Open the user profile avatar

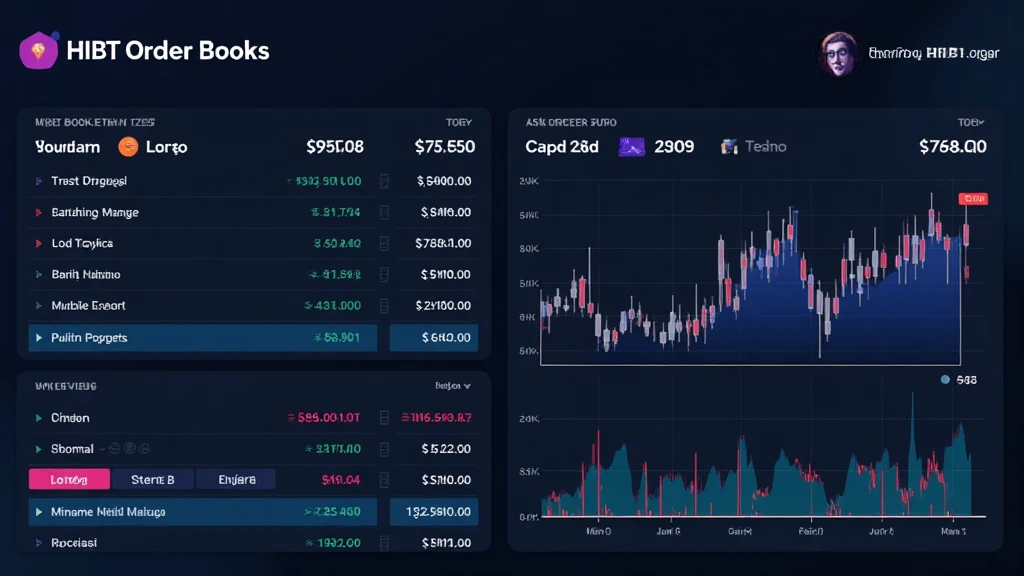click(x=838, y=54)
